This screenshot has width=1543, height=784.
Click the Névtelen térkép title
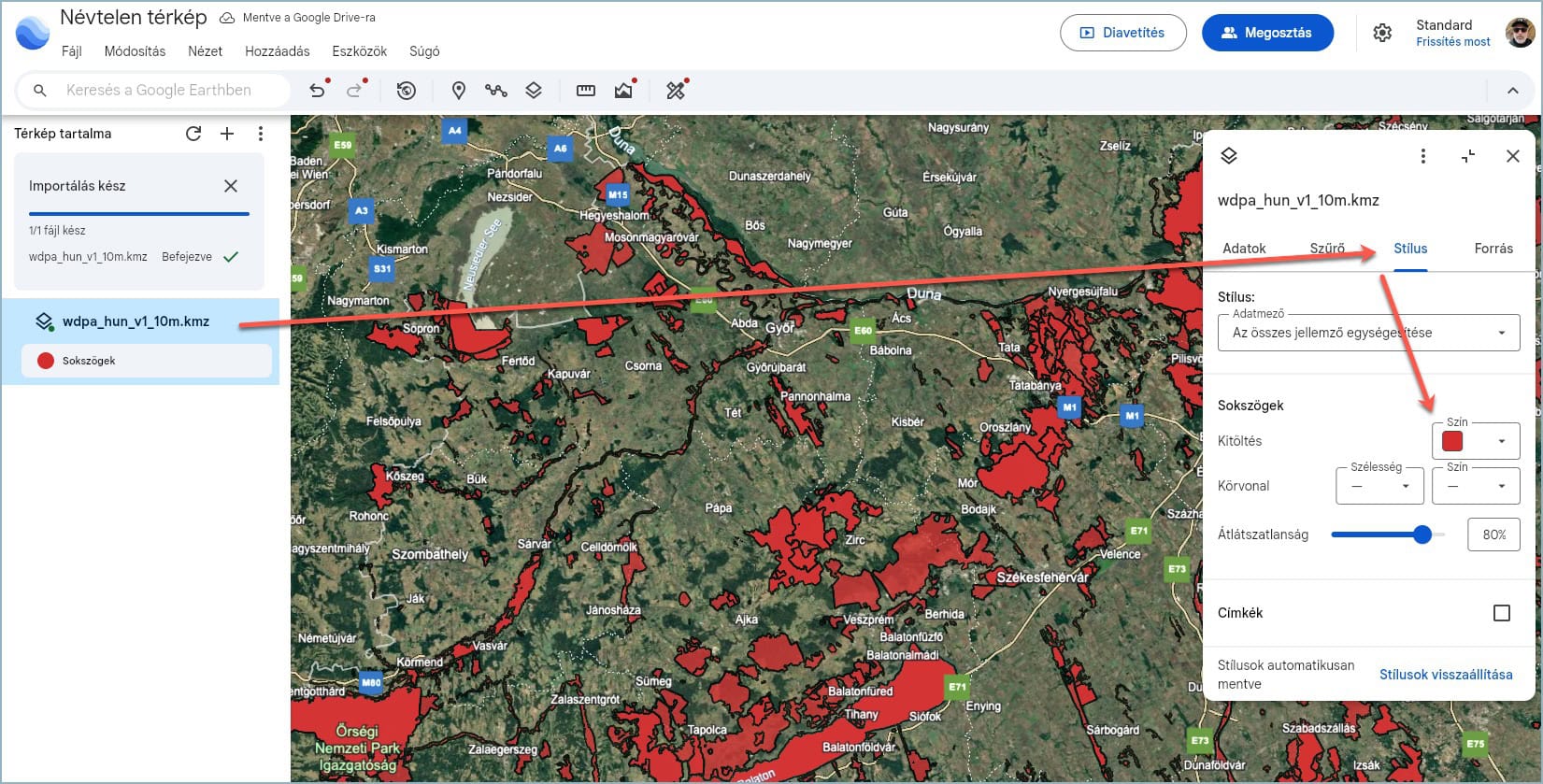point(134,18)
